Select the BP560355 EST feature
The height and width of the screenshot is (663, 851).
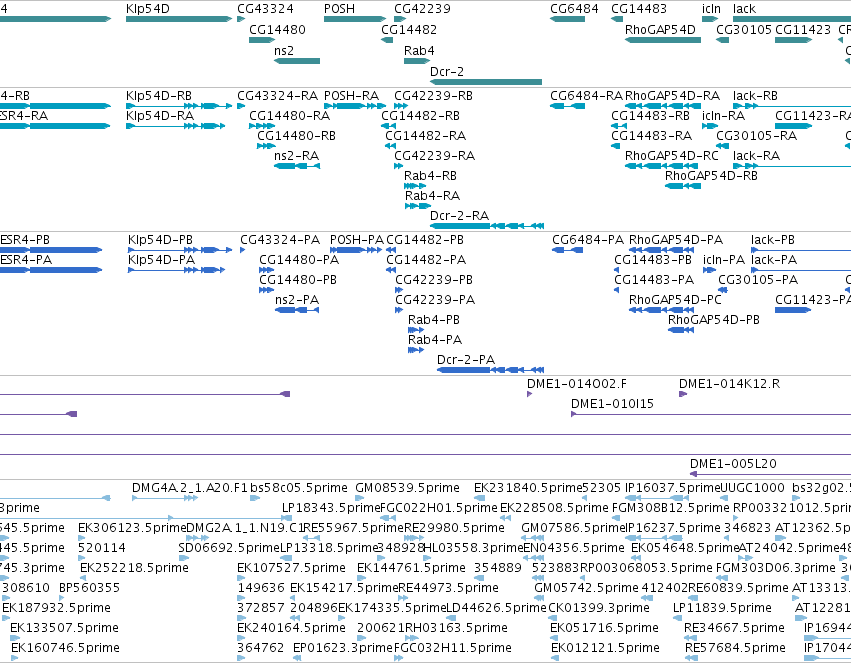pyautogui.click(x=61, y=597)
